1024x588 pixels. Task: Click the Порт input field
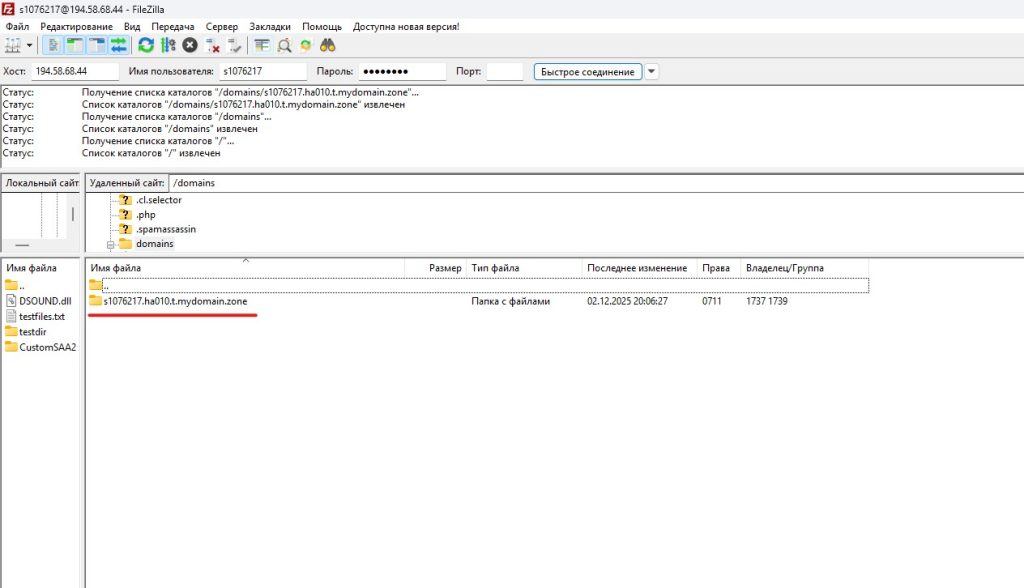coord(504,72)
